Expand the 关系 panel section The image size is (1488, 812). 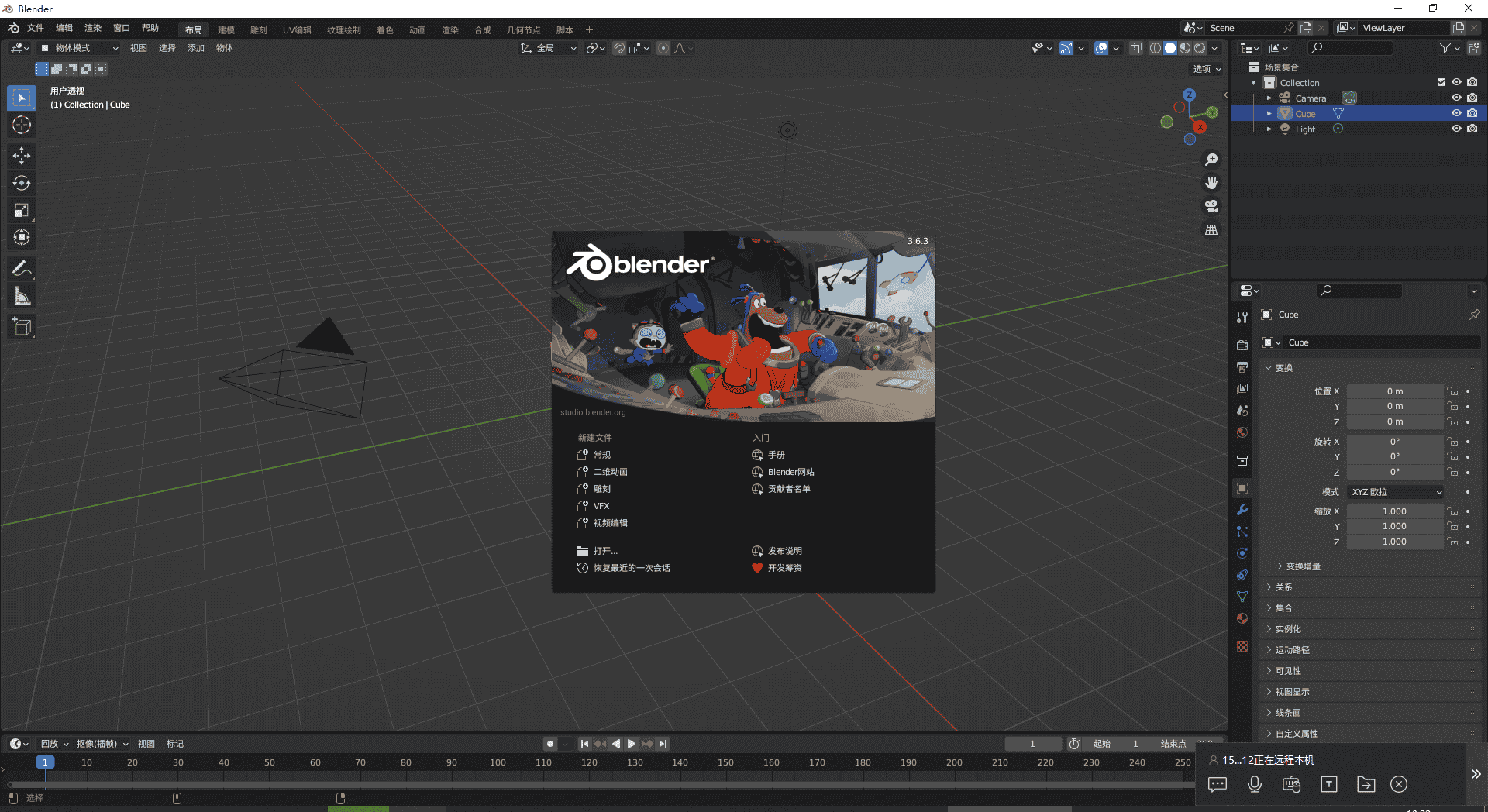[1284, 587]
